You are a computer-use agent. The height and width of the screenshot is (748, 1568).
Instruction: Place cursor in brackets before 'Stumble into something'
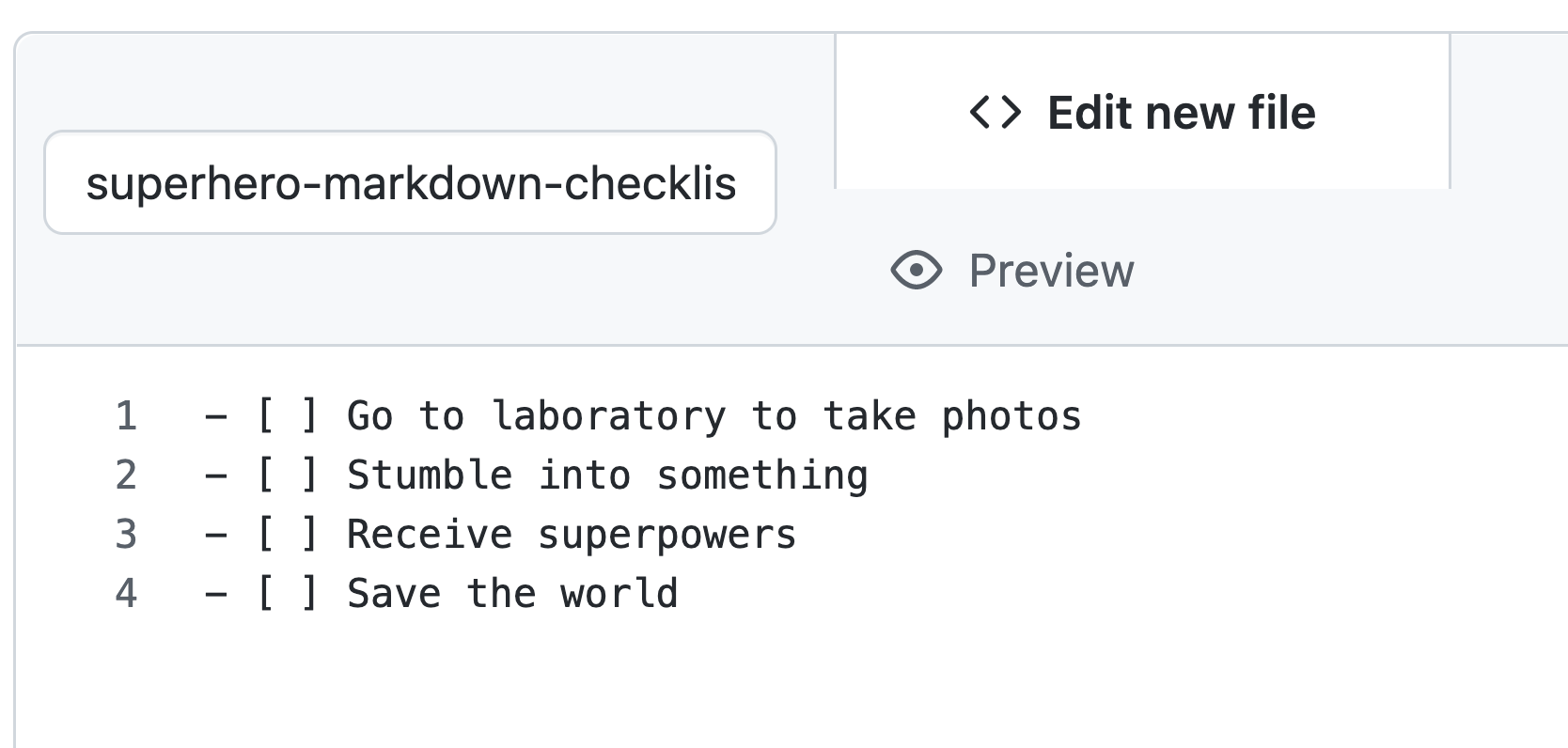click(288, 475)
